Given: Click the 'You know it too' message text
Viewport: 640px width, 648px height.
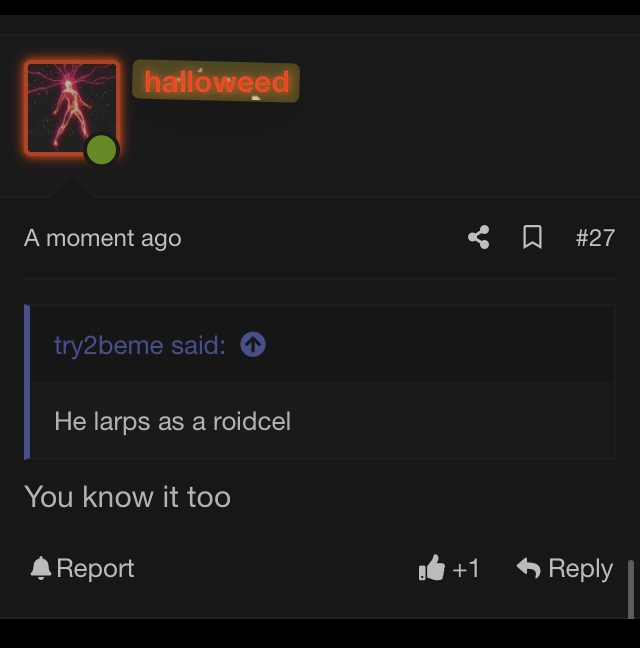Looking at the screenshot, I should [127, 497].
